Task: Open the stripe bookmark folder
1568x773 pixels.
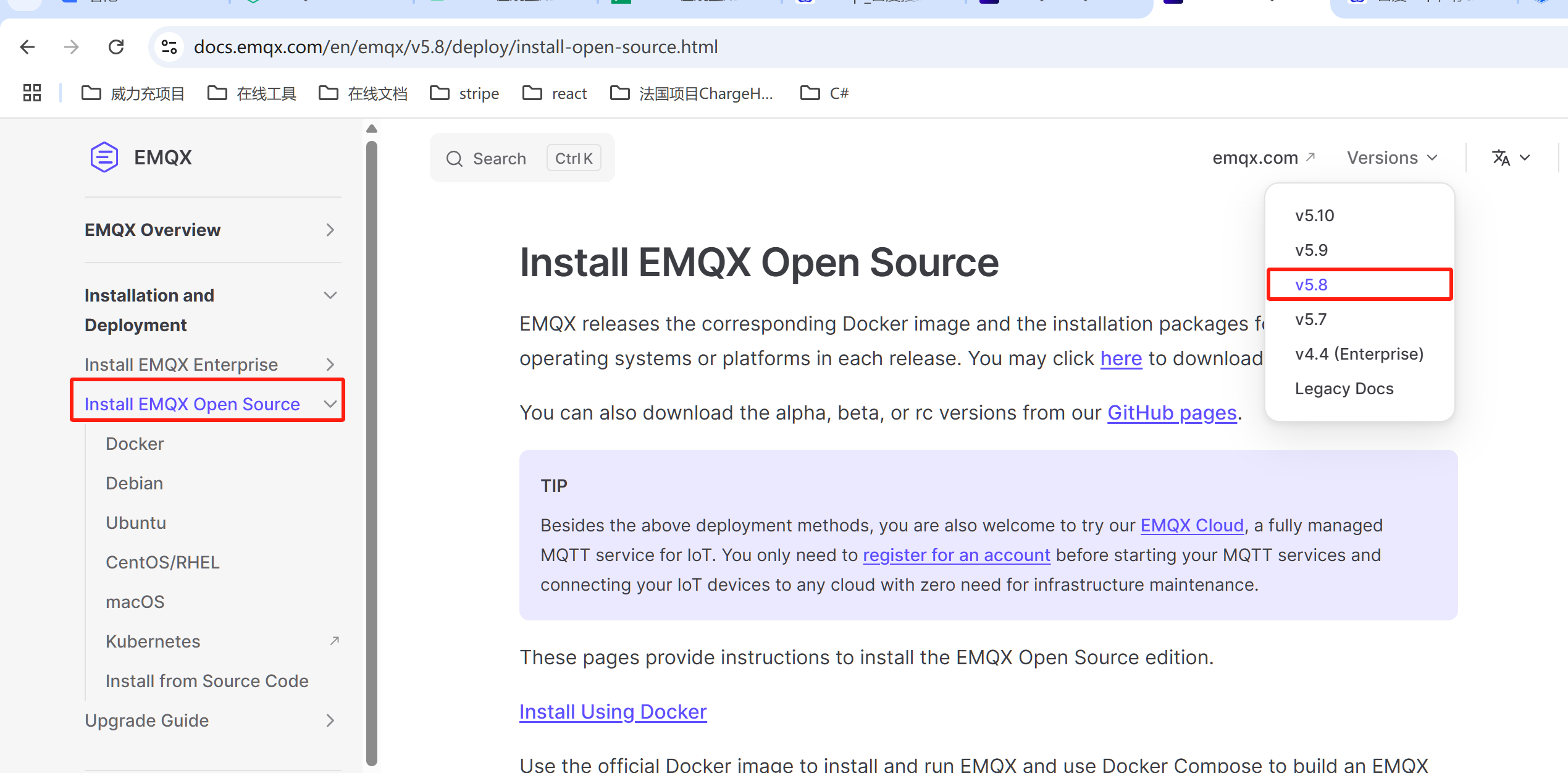Action: coord(464,93)
